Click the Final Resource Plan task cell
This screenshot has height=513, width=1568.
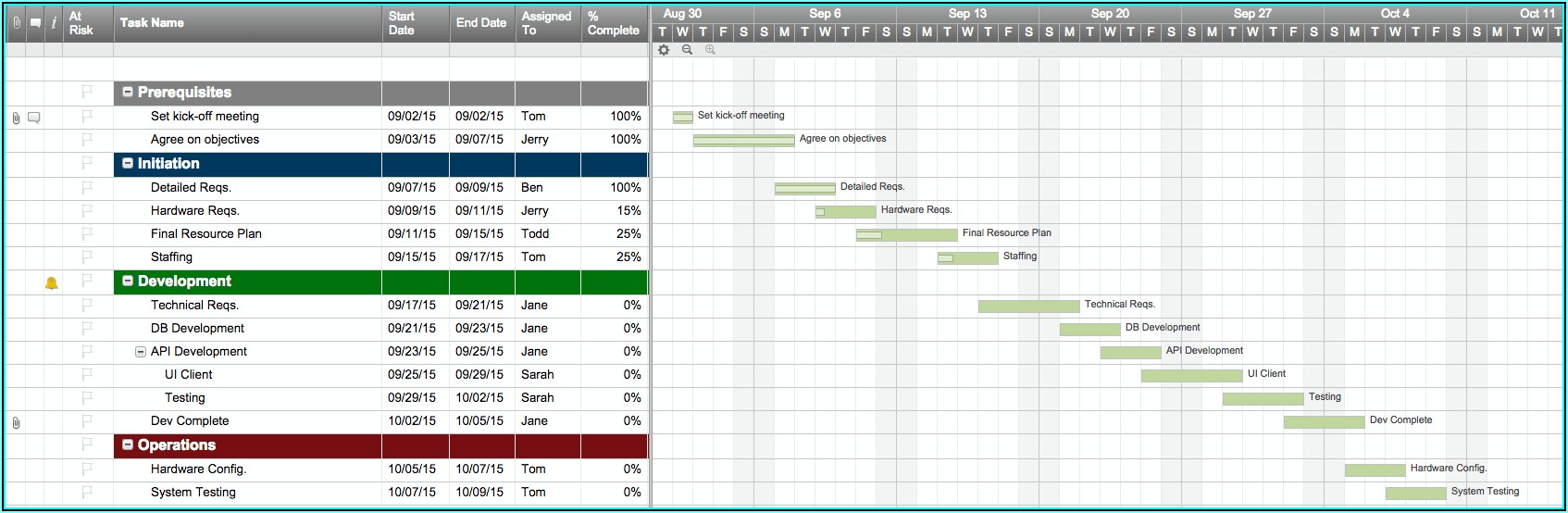pyautogui.click(x=206, y=234)
